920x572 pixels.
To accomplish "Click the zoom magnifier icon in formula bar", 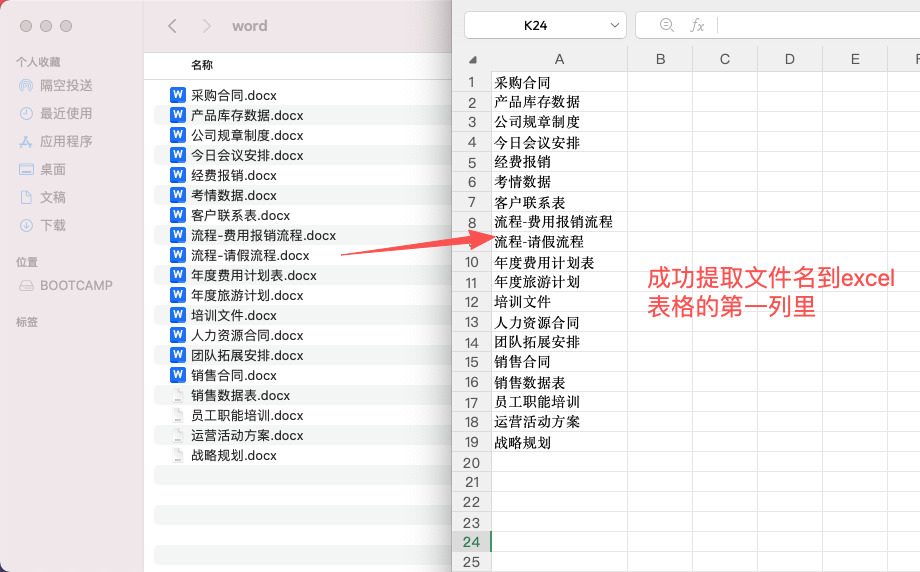I will 667,25.
